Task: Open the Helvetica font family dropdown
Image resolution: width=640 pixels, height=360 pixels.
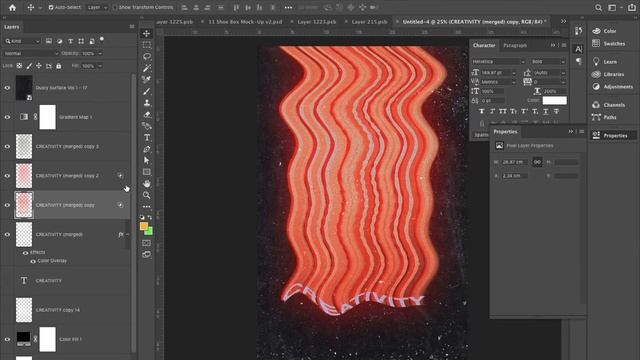Action: click(x=498, y=62)
